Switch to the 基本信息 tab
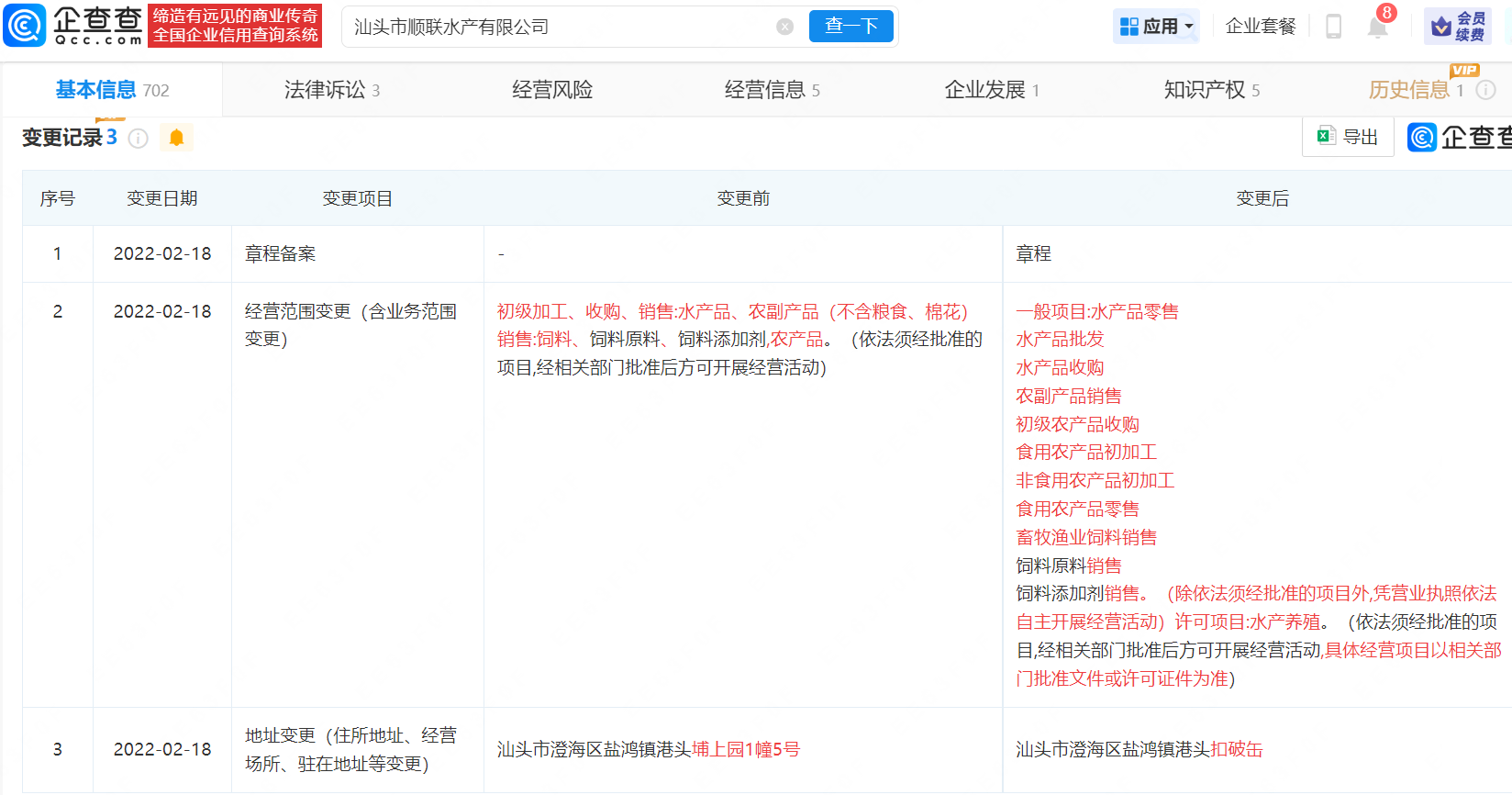1512x795 pixels. 112,90
